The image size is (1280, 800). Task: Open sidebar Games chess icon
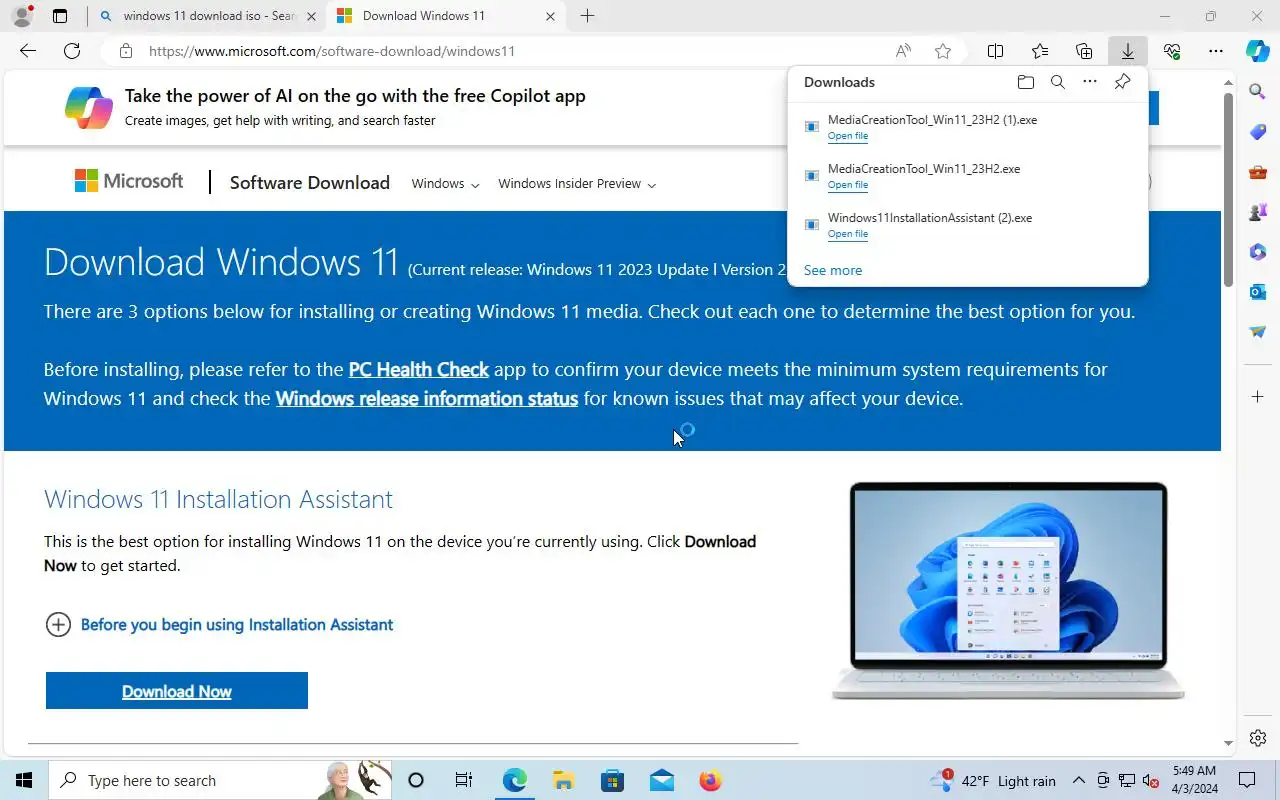click(x=1258, y=212)
